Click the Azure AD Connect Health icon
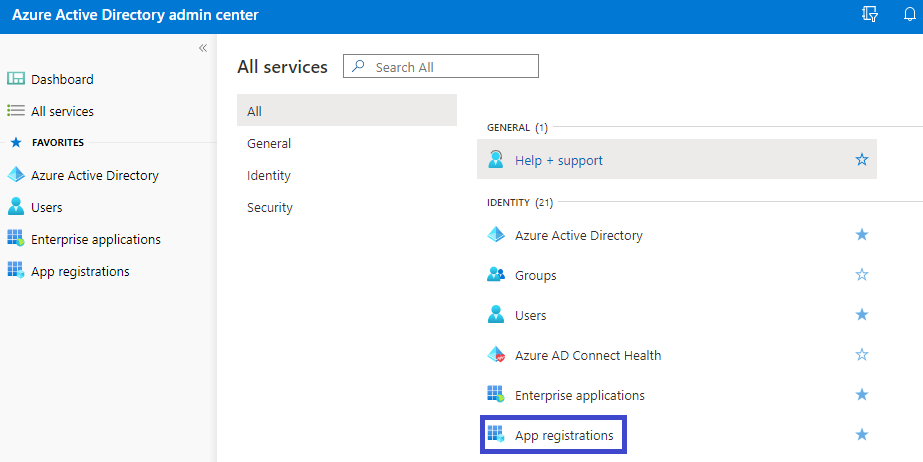 [x=496, y=355]
